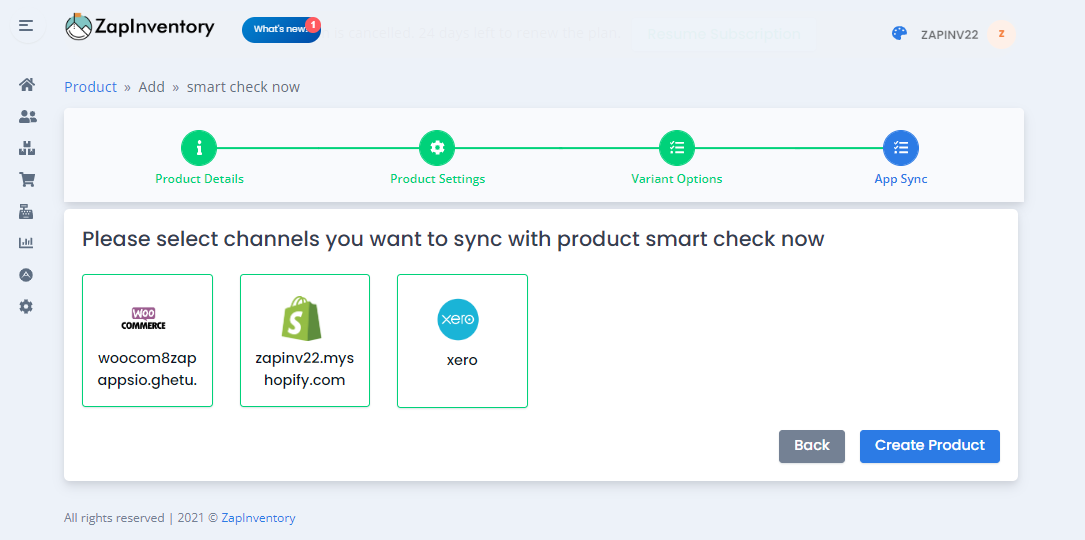Screen dimensions: 1085x540
Task: Click the App Sync step label
Action: tap(901, 179)
